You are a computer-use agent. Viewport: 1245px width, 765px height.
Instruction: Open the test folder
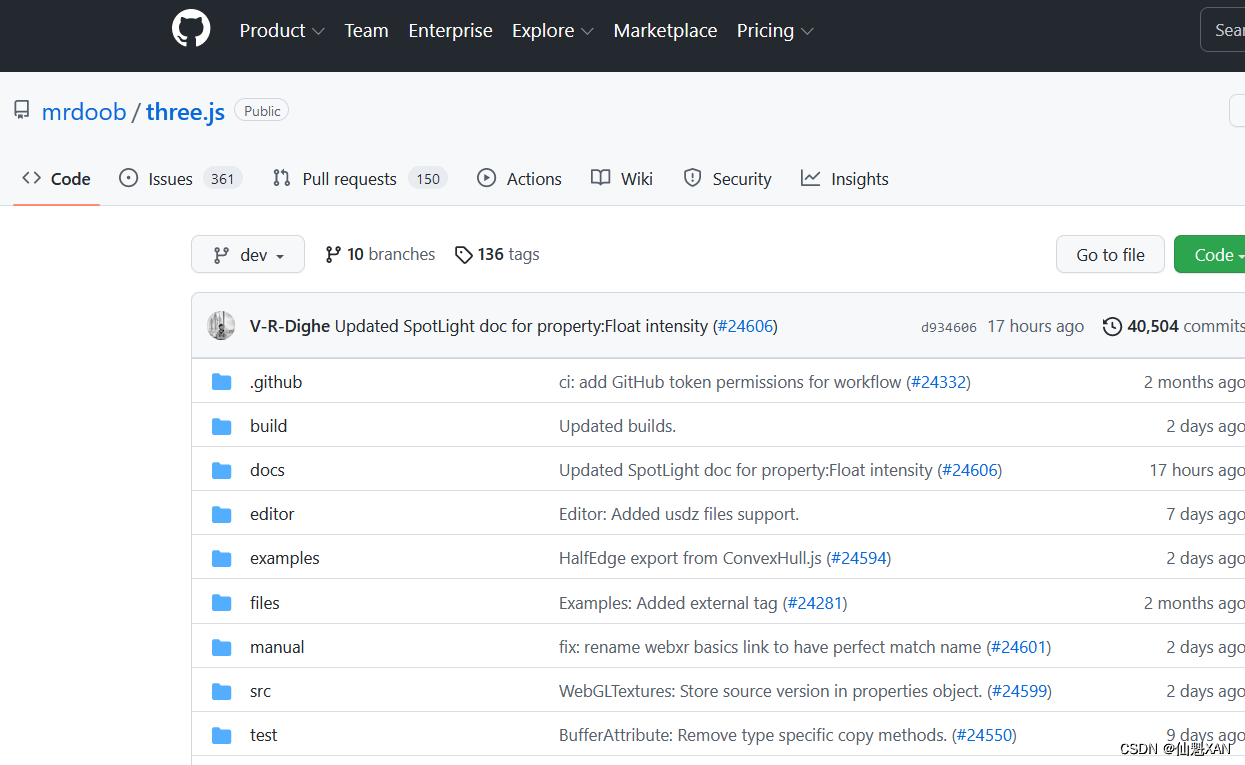[263, 735]
